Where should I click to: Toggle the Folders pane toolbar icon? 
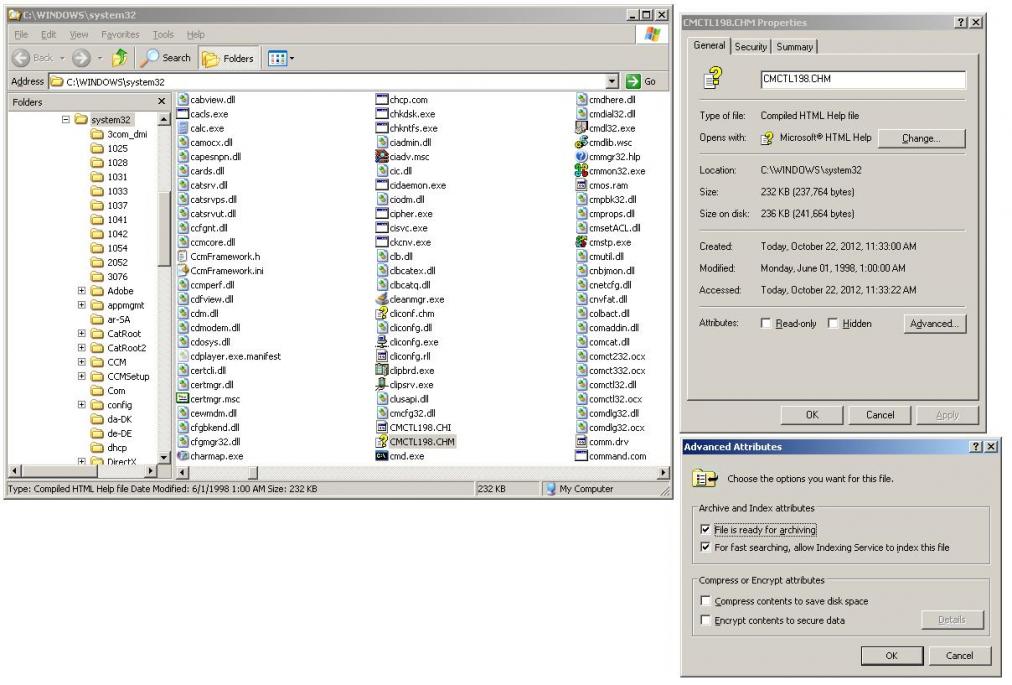pyautogui.click(x=210, y=59)
